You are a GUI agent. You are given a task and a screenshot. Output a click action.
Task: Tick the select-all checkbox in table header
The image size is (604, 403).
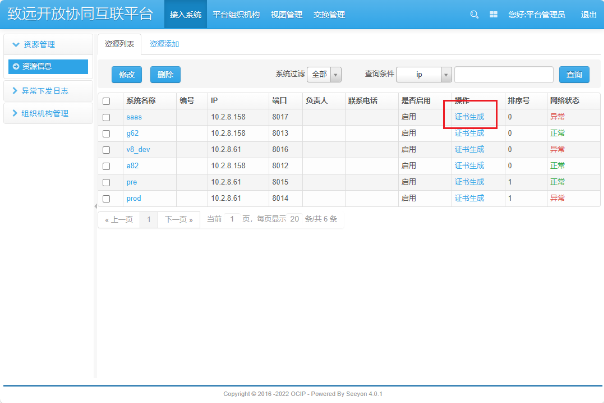[107, 101]
